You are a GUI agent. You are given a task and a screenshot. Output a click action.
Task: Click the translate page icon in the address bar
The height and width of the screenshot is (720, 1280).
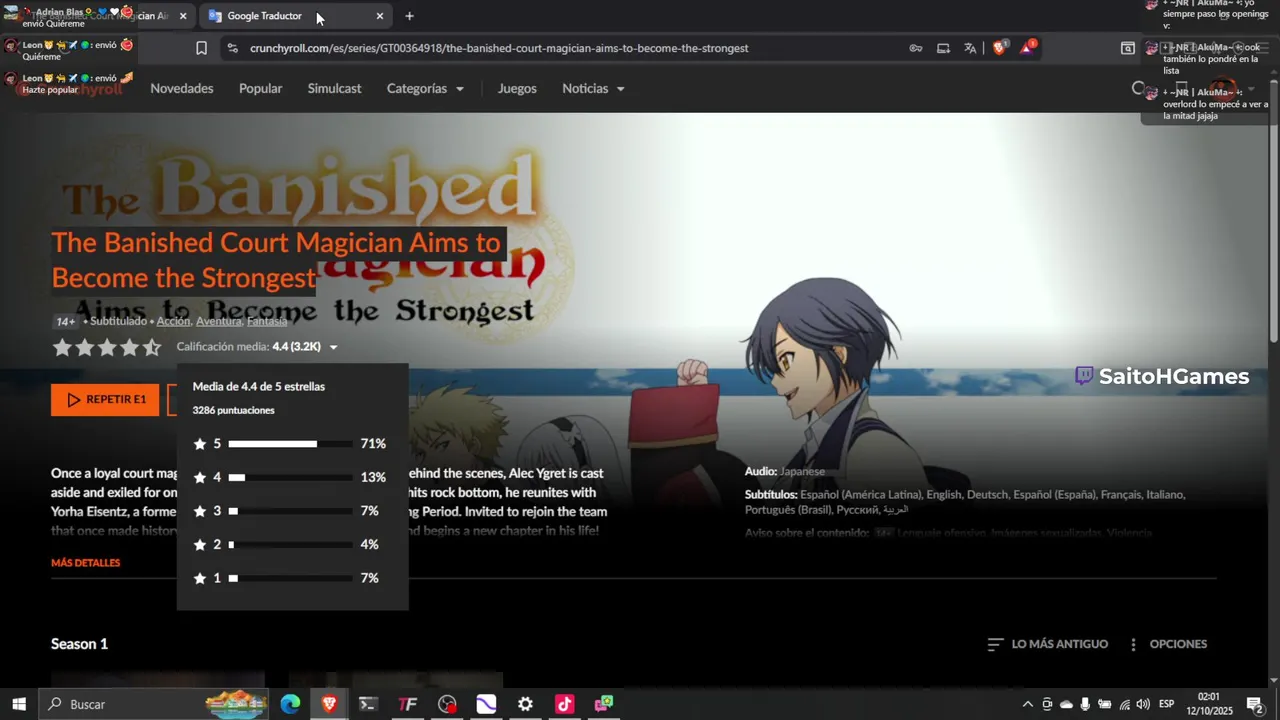(970, 48)
